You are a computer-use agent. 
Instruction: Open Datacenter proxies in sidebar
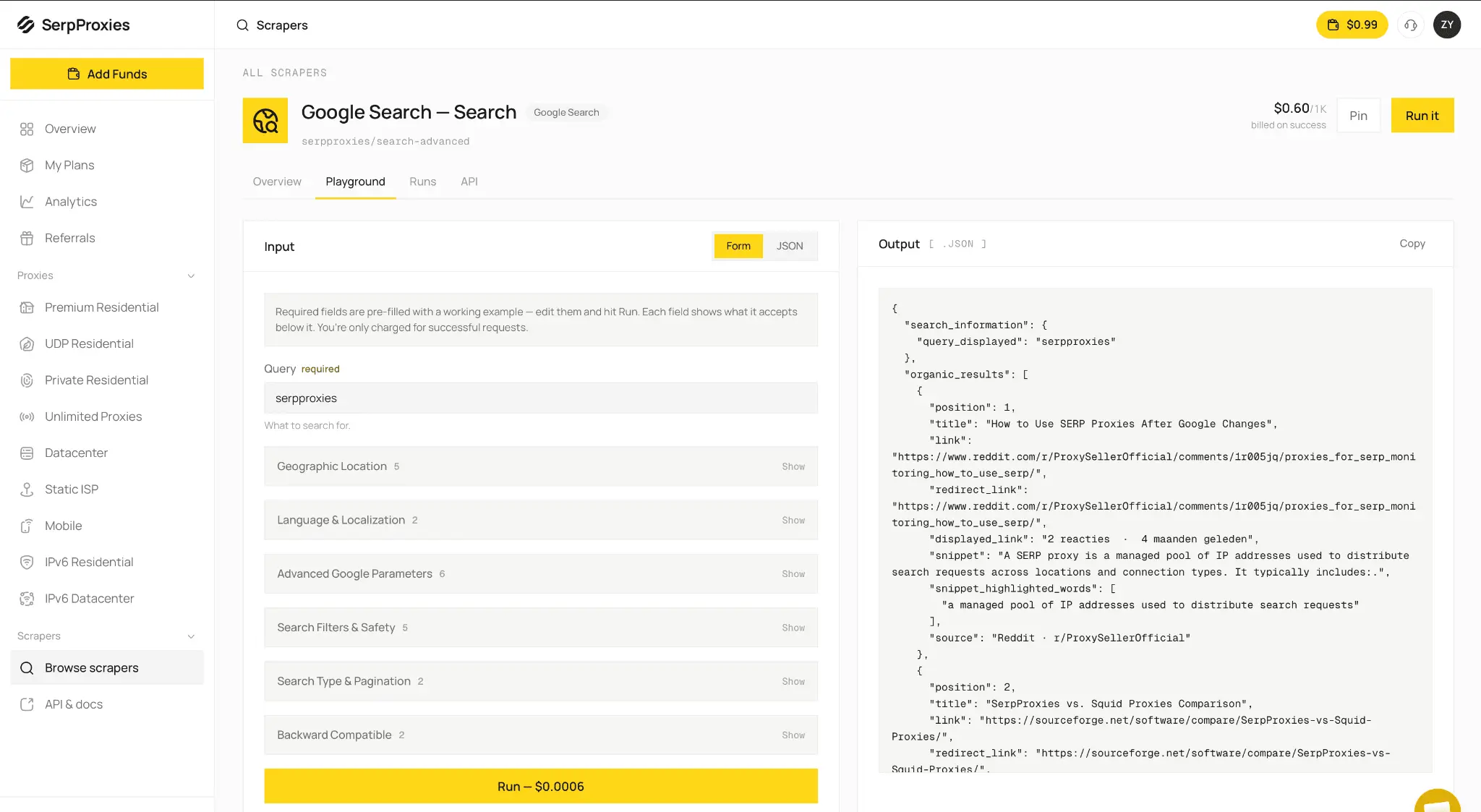point(107,453)
